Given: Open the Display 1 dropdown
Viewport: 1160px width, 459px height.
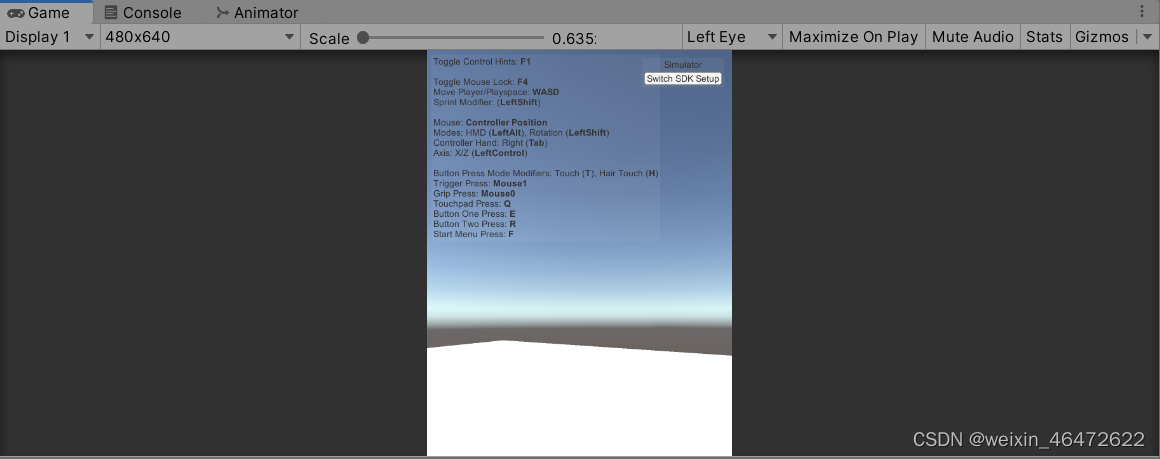Looking at the screenshot, I should [50, 37].
